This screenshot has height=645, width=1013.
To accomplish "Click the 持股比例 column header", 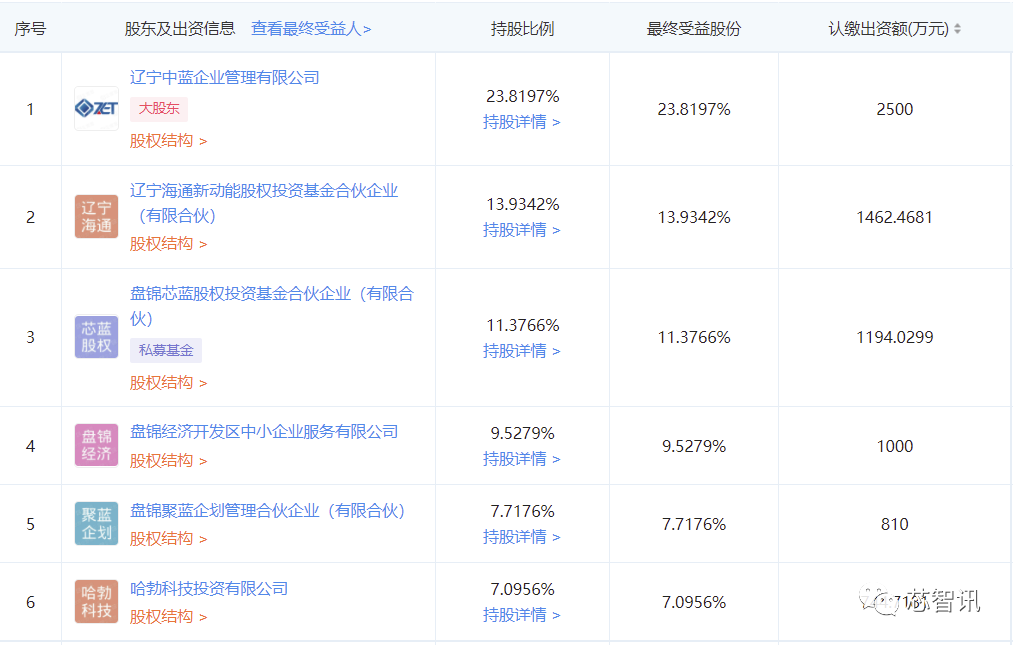I will pyautogui.click(x=522, y=29).
